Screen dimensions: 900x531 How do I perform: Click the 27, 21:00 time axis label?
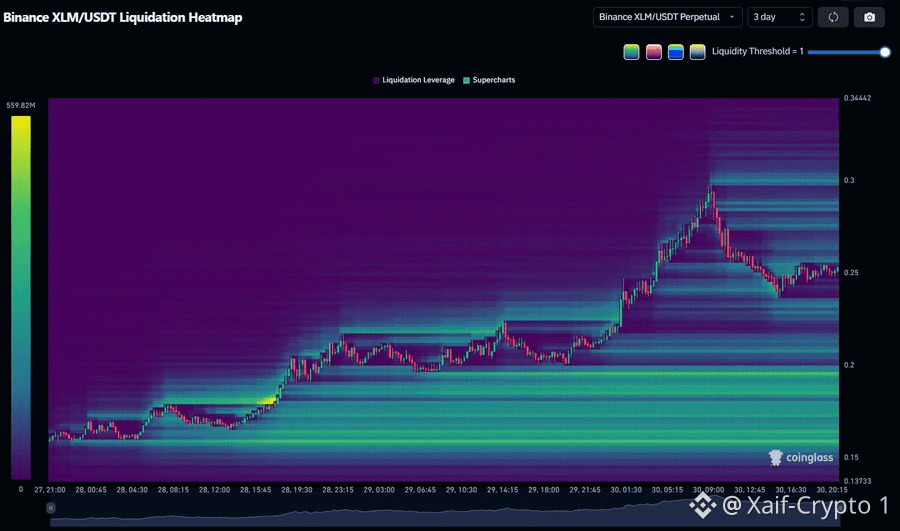49,490
